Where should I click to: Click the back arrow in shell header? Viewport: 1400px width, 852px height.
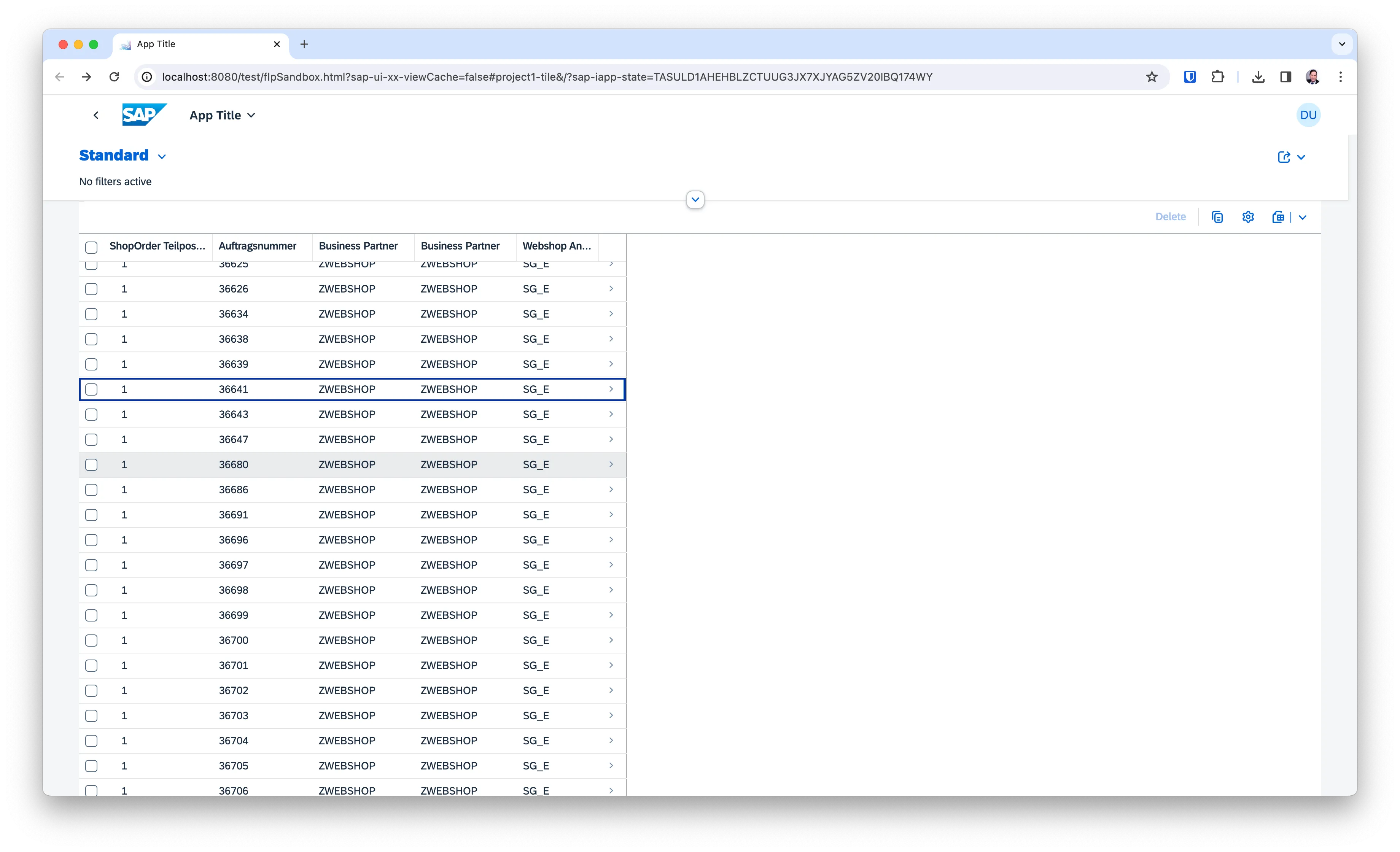(x=96, y=115)
